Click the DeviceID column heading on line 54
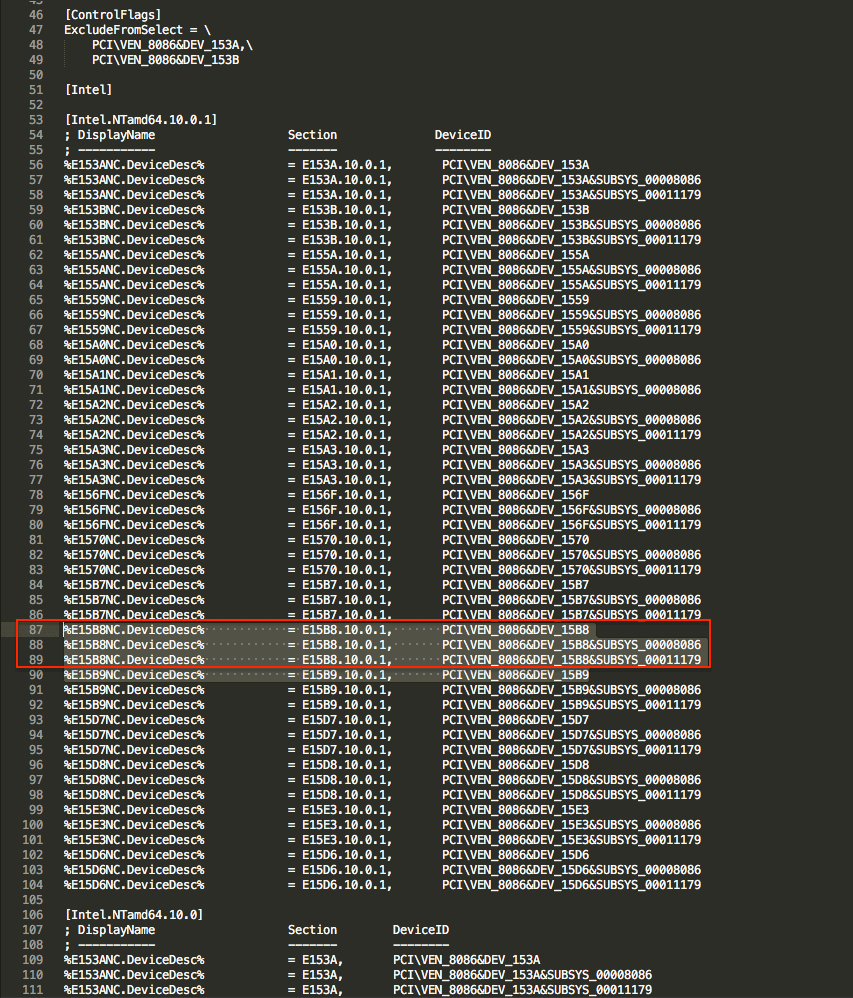The width and height of the screenshot is (853, 998). (x=462, y=135)
